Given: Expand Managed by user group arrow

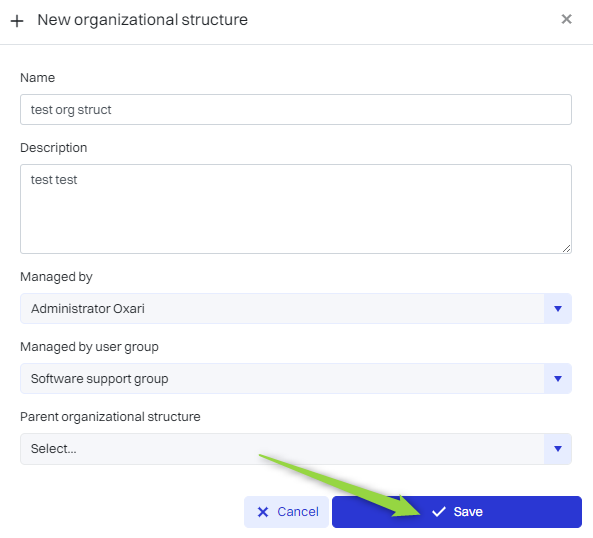Looking at the screenshot, I should (557, 378).
